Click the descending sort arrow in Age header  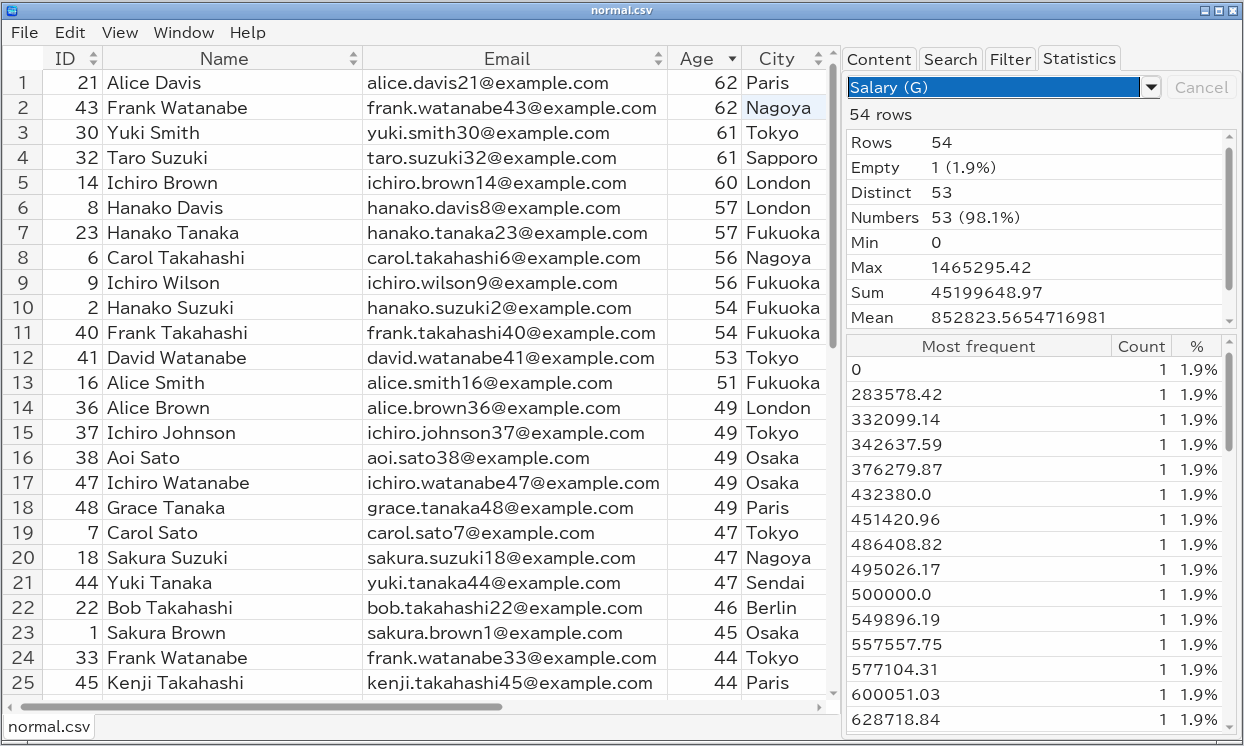tap(733, 60)
